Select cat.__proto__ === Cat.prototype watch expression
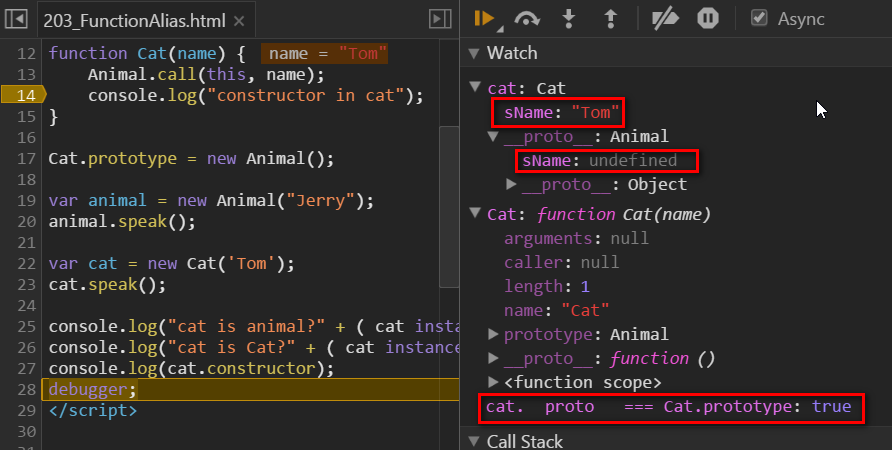Image resolution: width=892 pixels, height=450 pixels. 668,407
